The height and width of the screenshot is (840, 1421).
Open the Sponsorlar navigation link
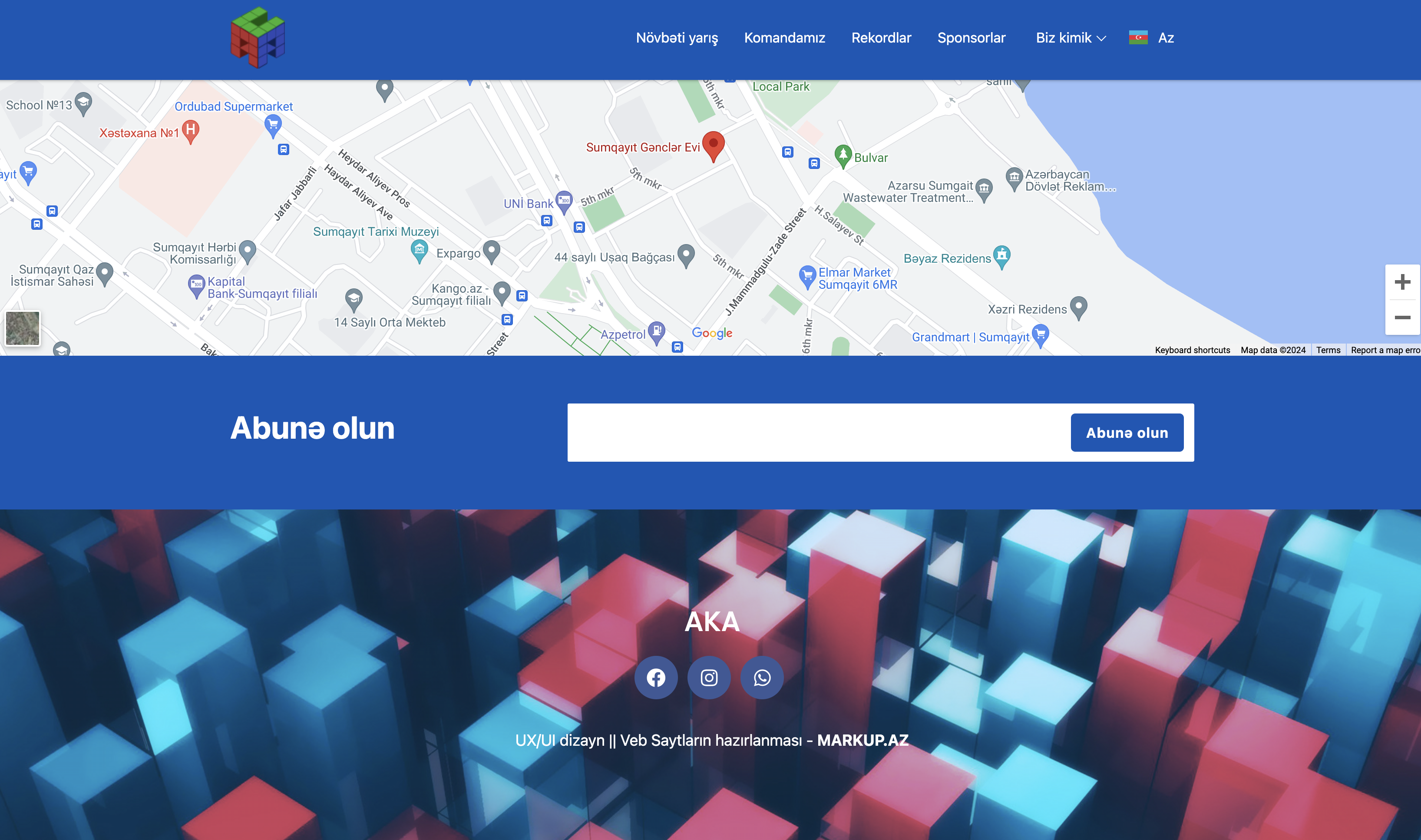pyautogui.click(x=971, y=38)
